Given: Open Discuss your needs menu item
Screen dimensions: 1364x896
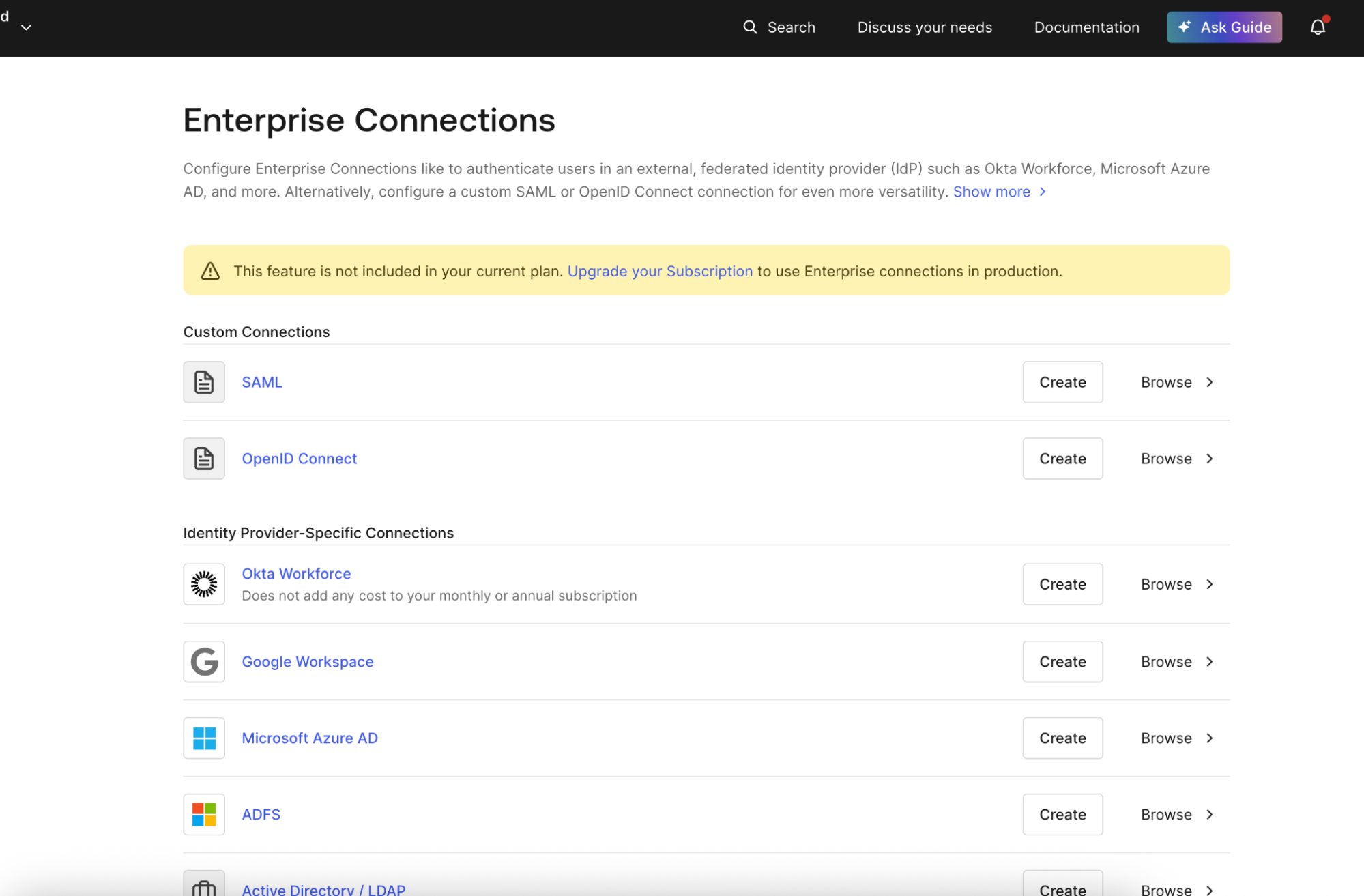Looking at the screenshot, I should point(924,27).
